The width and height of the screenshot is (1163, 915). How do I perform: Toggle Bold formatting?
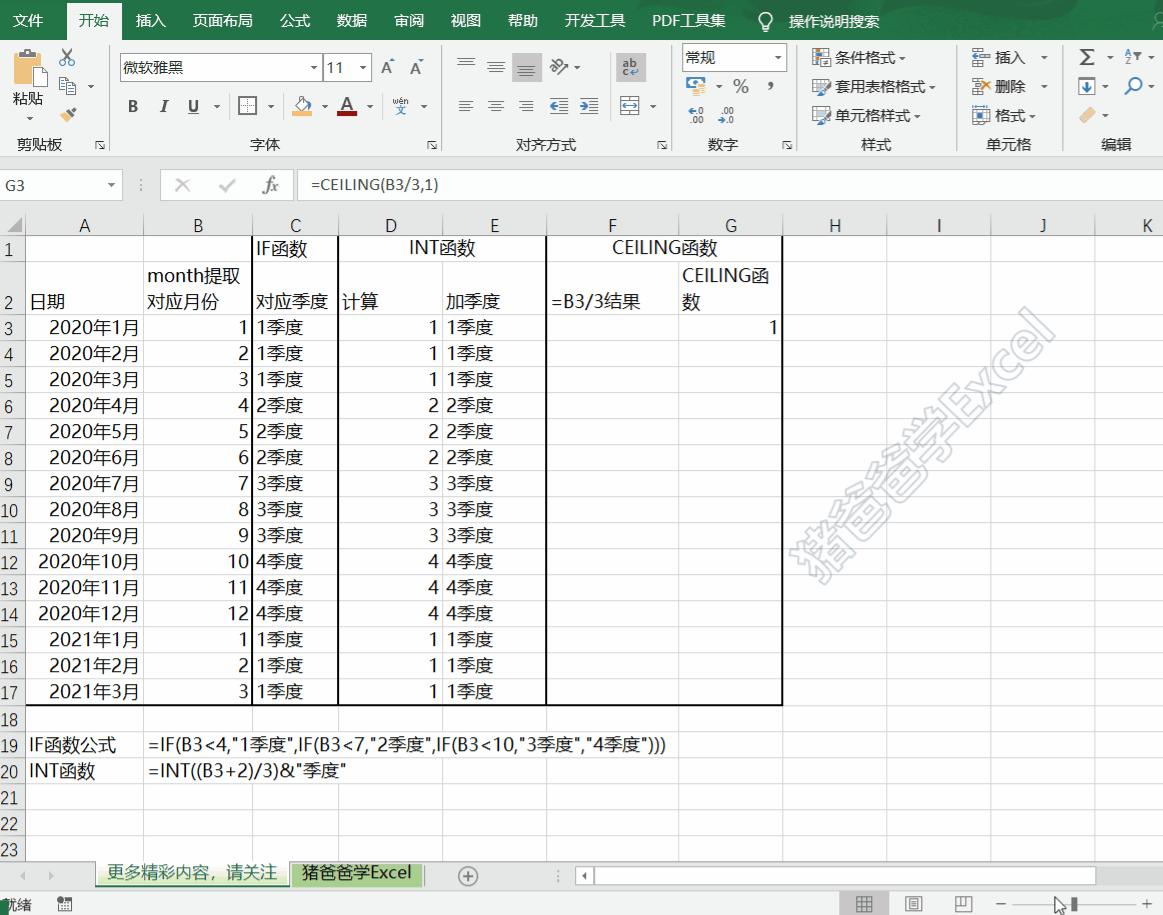133,106
